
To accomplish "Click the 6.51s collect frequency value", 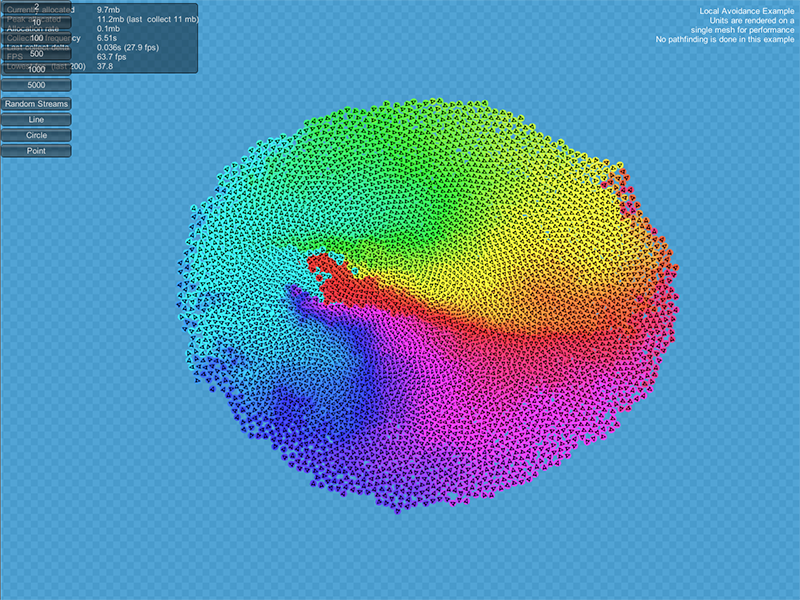I will tap(107, 38).
